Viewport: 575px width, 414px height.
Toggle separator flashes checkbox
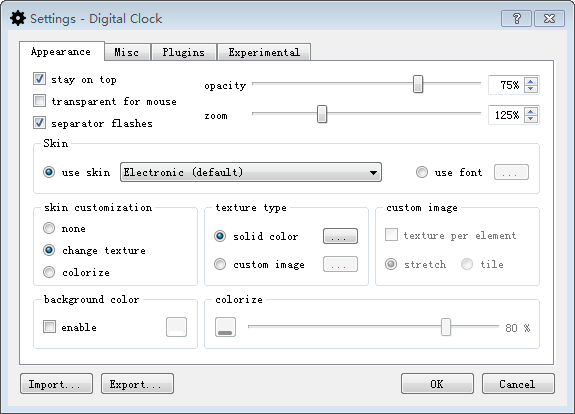click(39, 123)
